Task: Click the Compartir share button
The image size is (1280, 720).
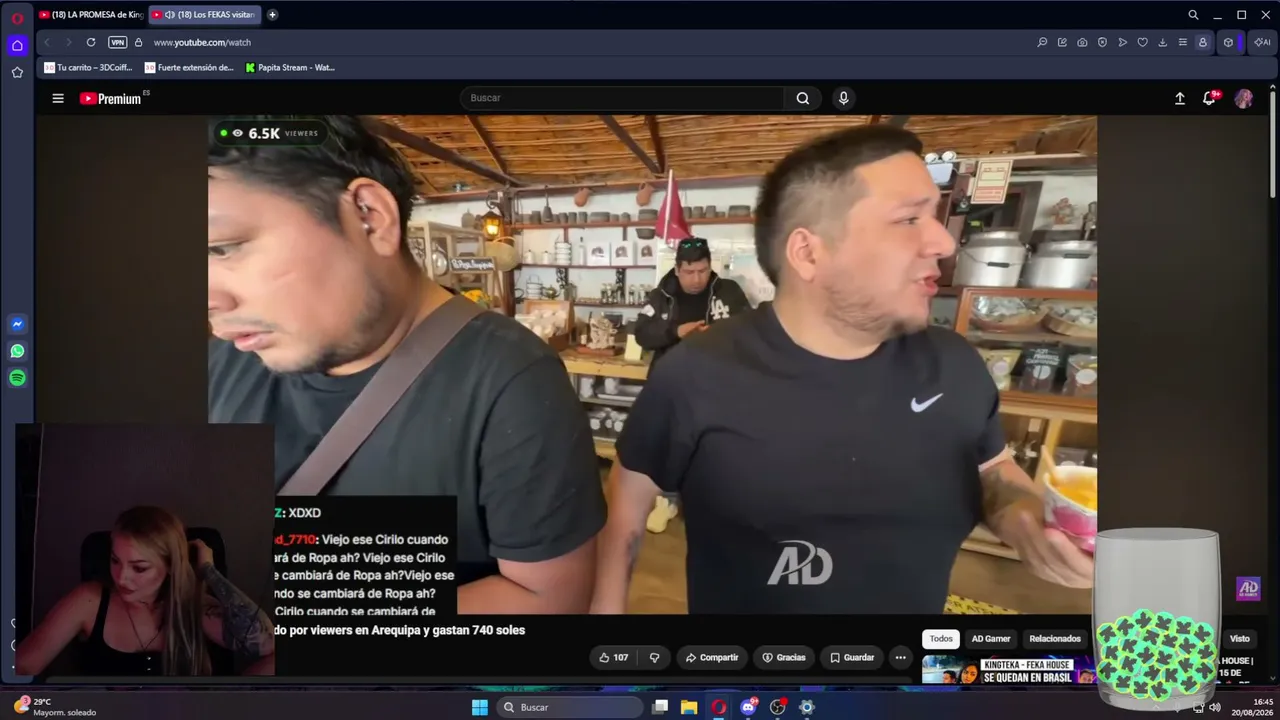Action: [711, 657]
